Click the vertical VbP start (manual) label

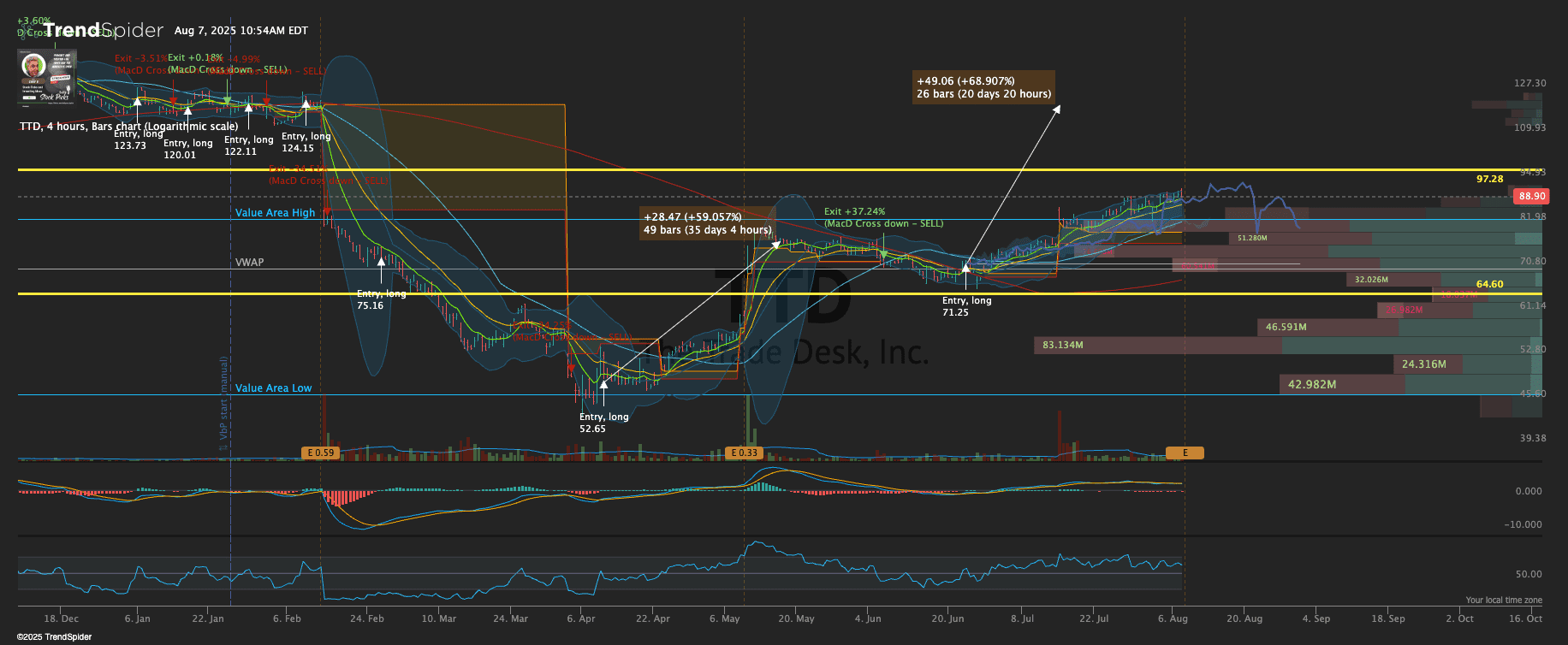click(224, 404)
